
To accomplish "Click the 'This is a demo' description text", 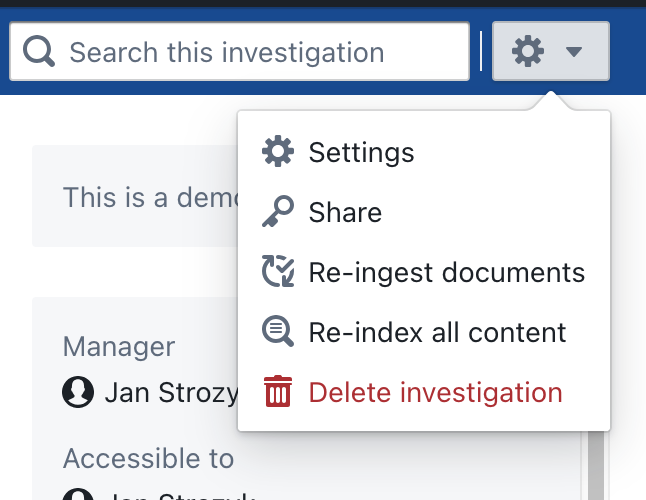I will coord(150,197).
